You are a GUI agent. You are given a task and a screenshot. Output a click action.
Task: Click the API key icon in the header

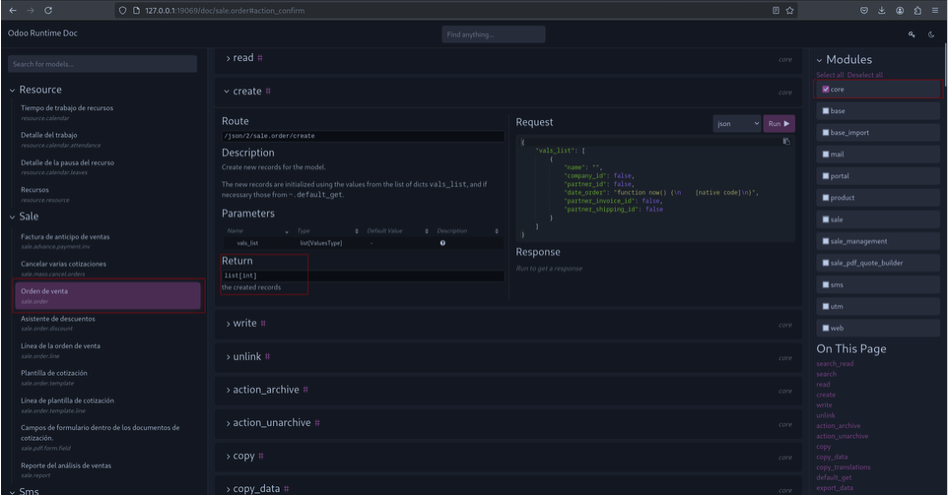[912, 34]
